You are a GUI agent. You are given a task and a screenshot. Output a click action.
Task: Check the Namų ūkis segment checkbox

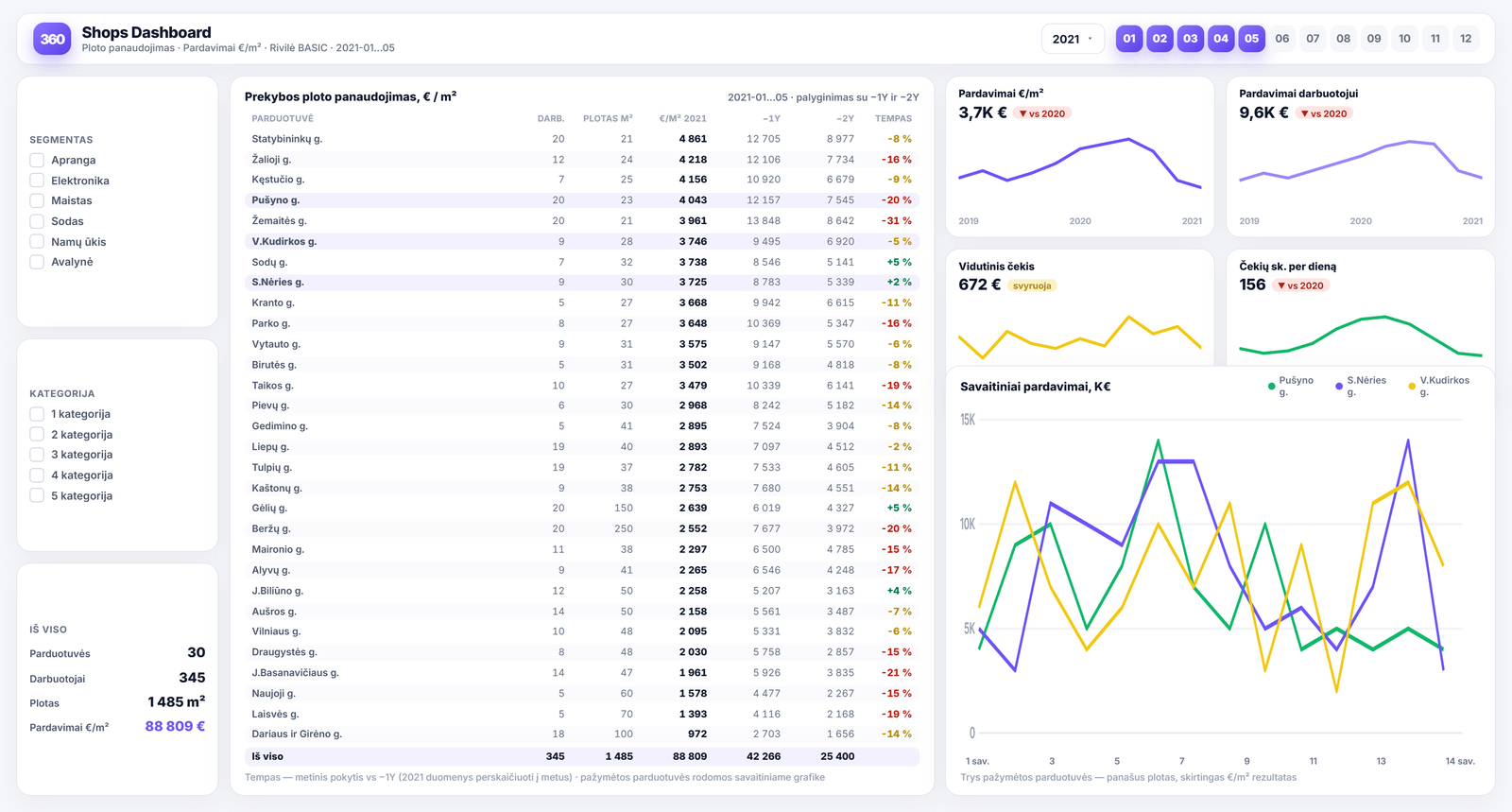[37, 242]
